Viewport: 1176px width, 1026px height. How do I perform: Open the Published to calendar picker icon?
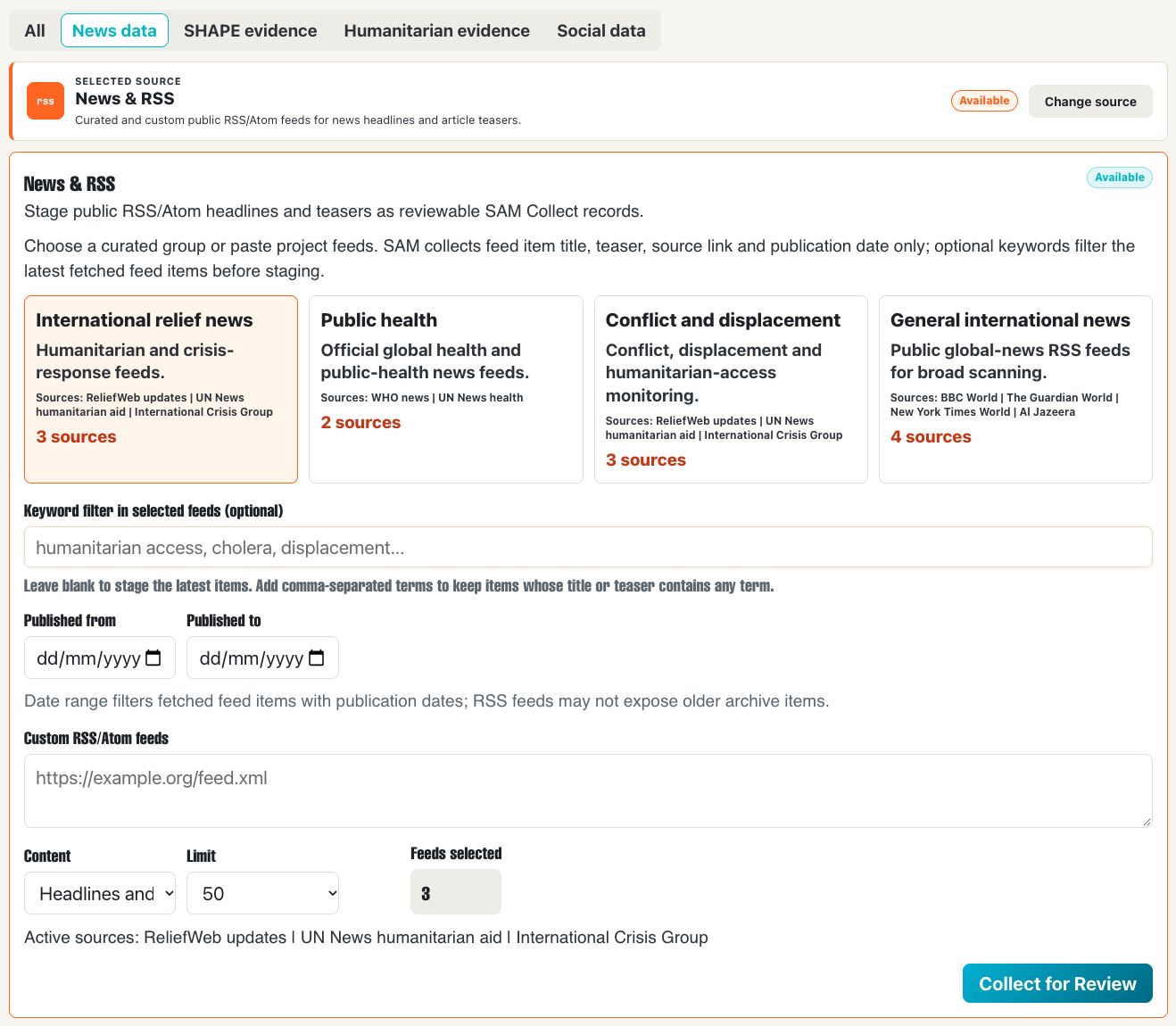(317, 658)
